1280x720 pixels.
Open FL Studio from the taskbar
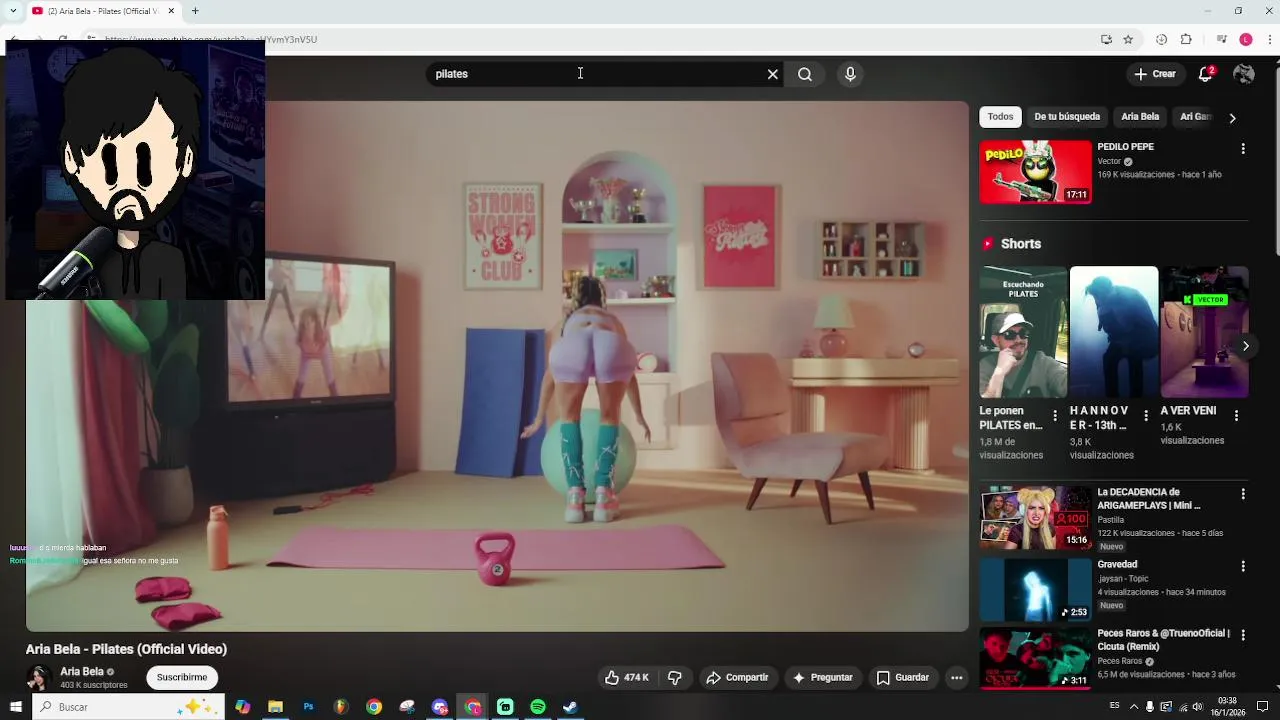pos(341,707)
